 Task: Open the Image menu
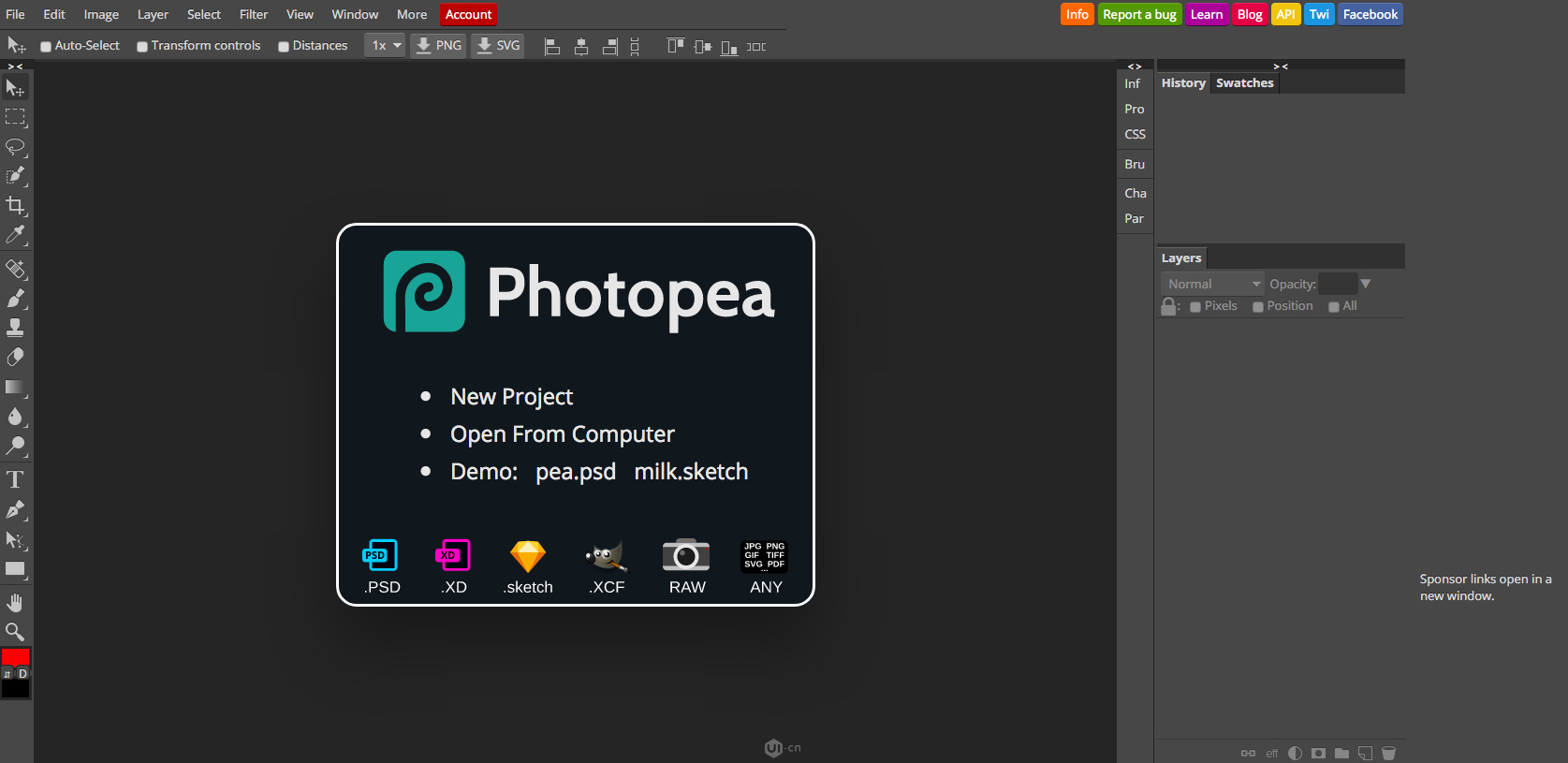101,14
